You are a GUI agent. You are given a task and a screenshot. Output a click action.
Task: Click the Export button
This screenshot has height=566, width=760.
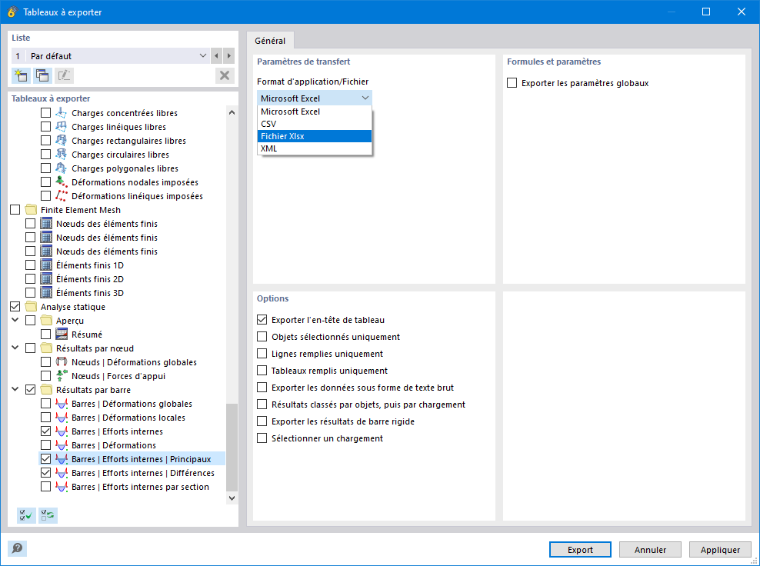click(580, 550)
